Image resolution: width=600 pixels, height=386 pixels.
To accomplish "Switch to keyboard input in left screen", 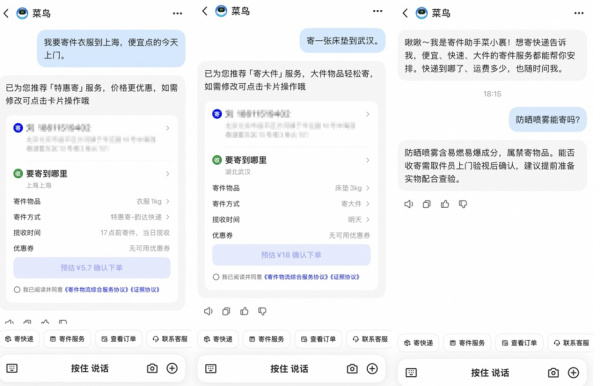I will (12, 368).
